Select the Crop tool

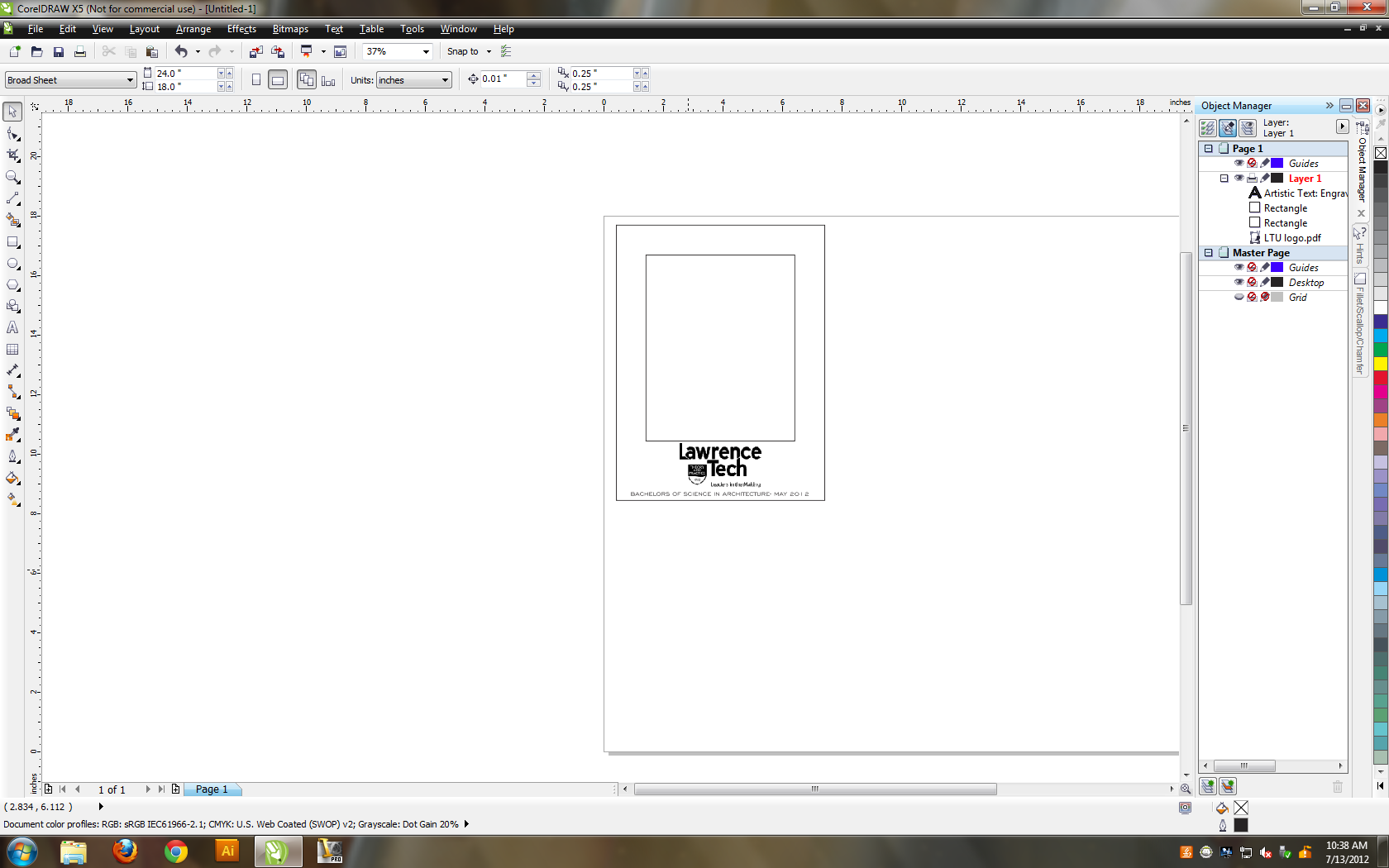[x=12, y=155]
